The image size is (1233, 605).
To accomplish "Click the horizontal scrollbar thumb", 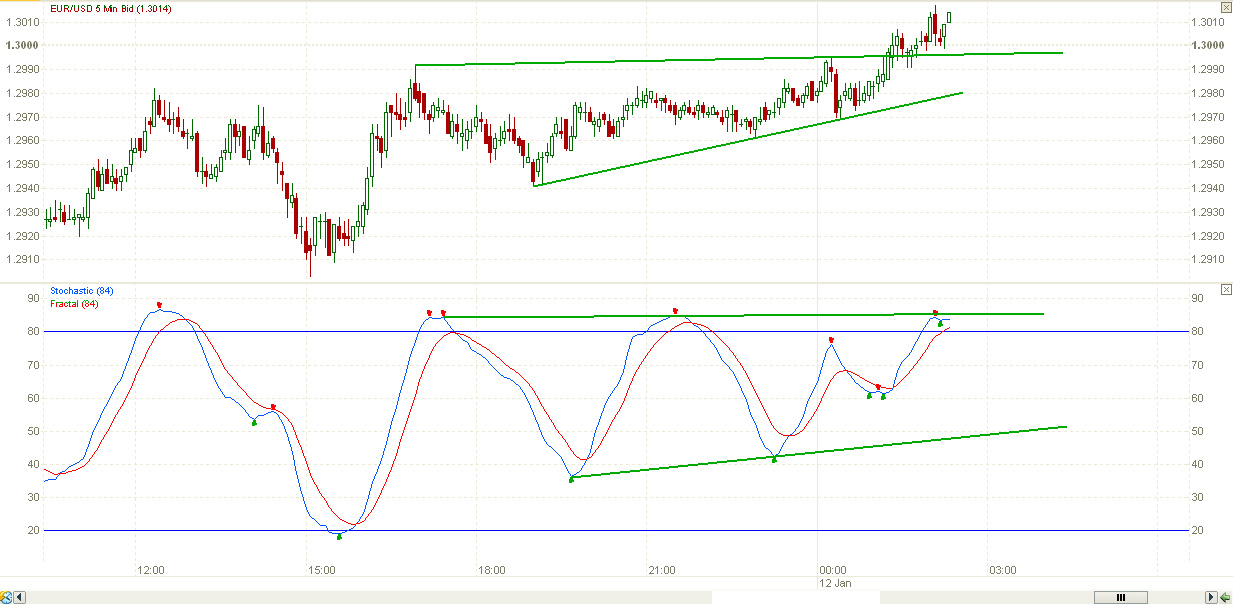I will pos(1120,598).
